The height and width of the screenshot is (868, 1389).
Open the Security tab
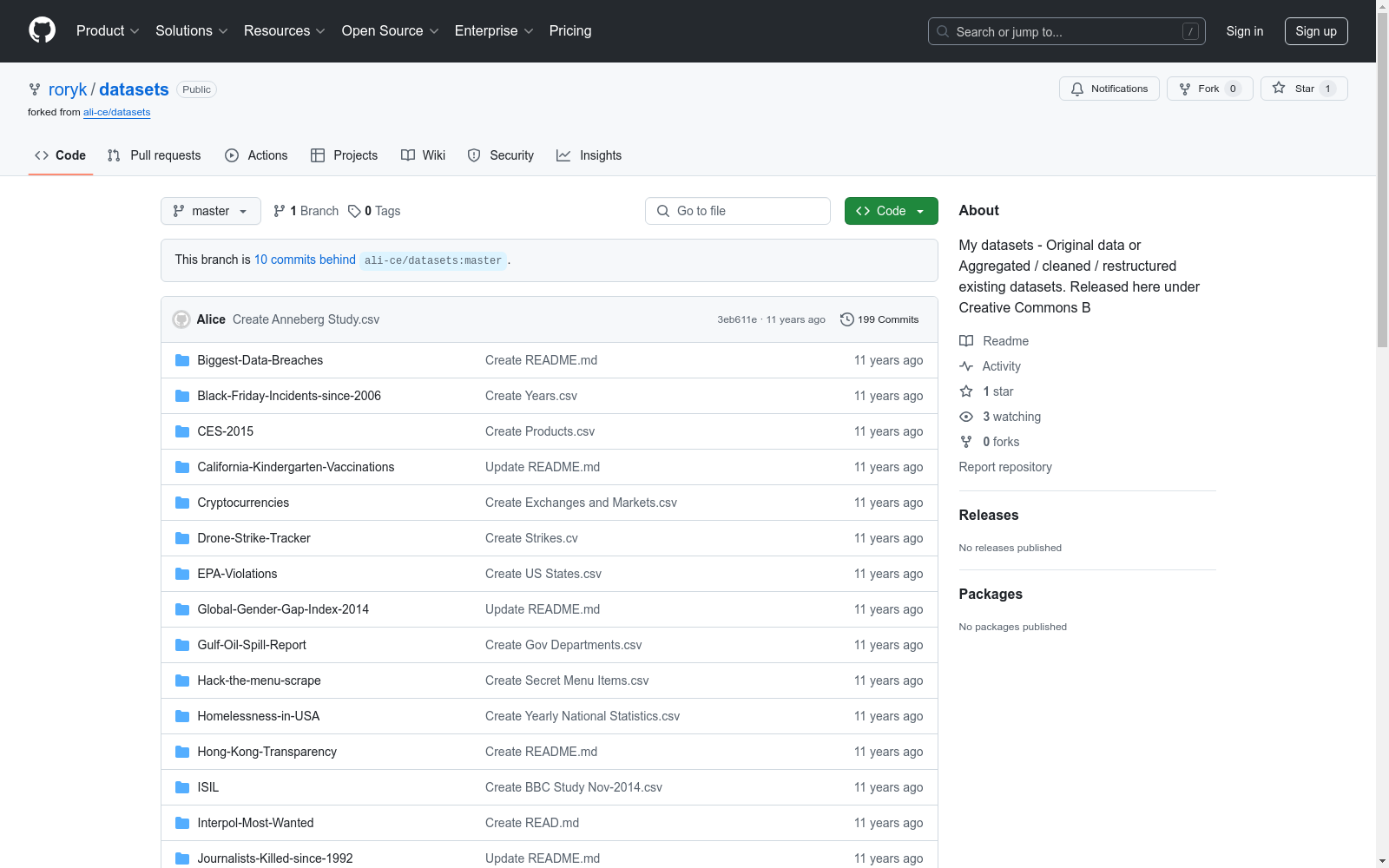(501, 155)
